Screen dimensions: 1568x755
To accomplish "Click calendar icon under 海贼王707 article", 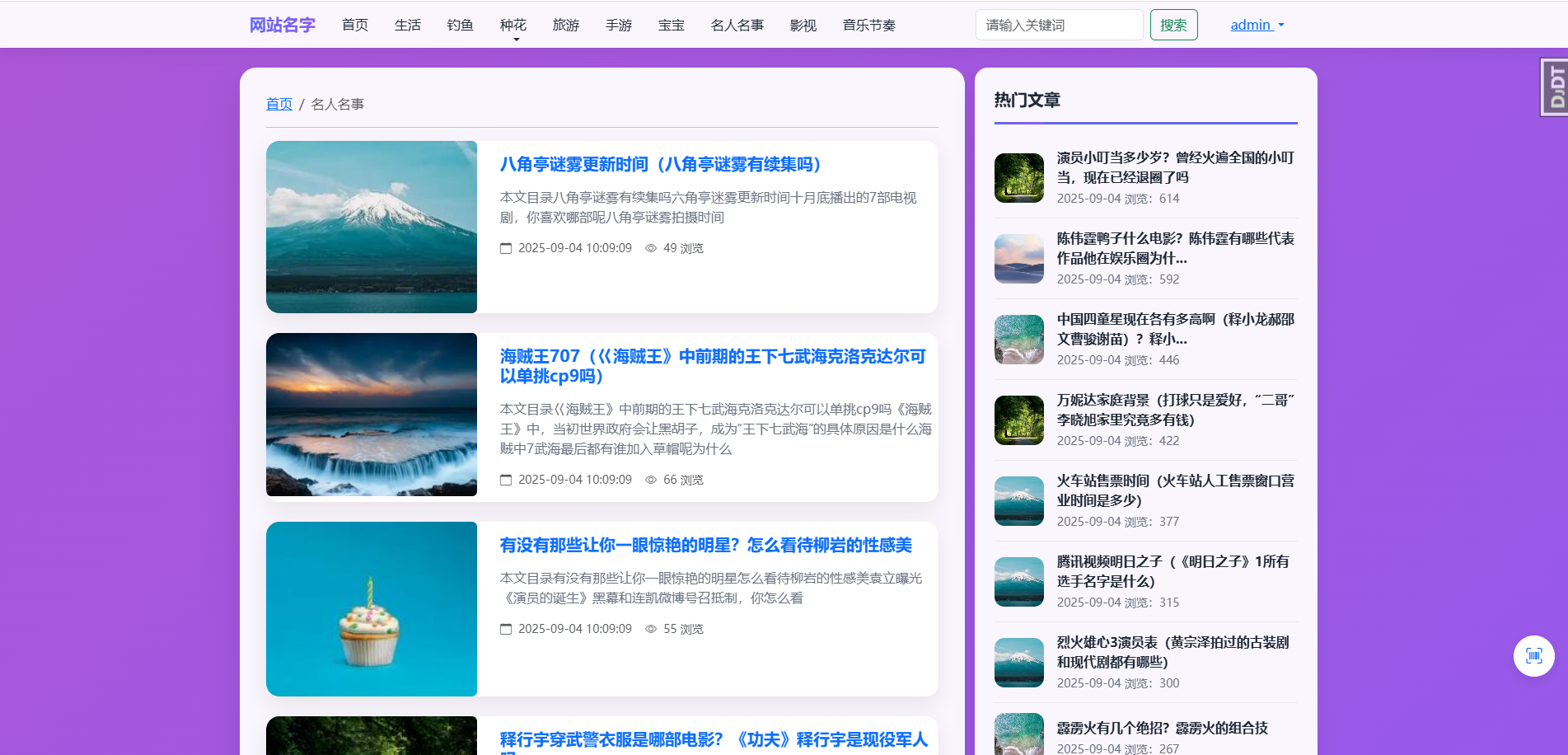I will click(505, 479).
